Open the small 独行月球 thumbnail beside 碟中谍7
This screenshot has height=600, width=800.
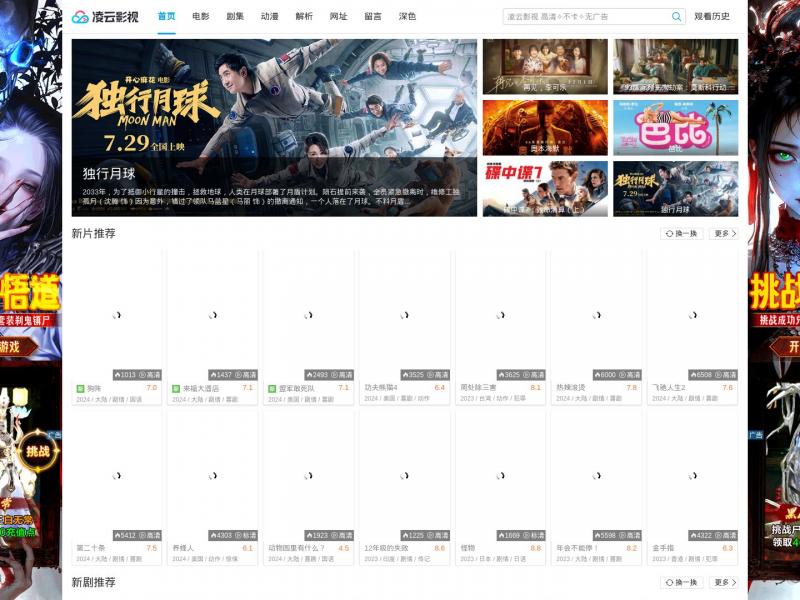[676, 189]
